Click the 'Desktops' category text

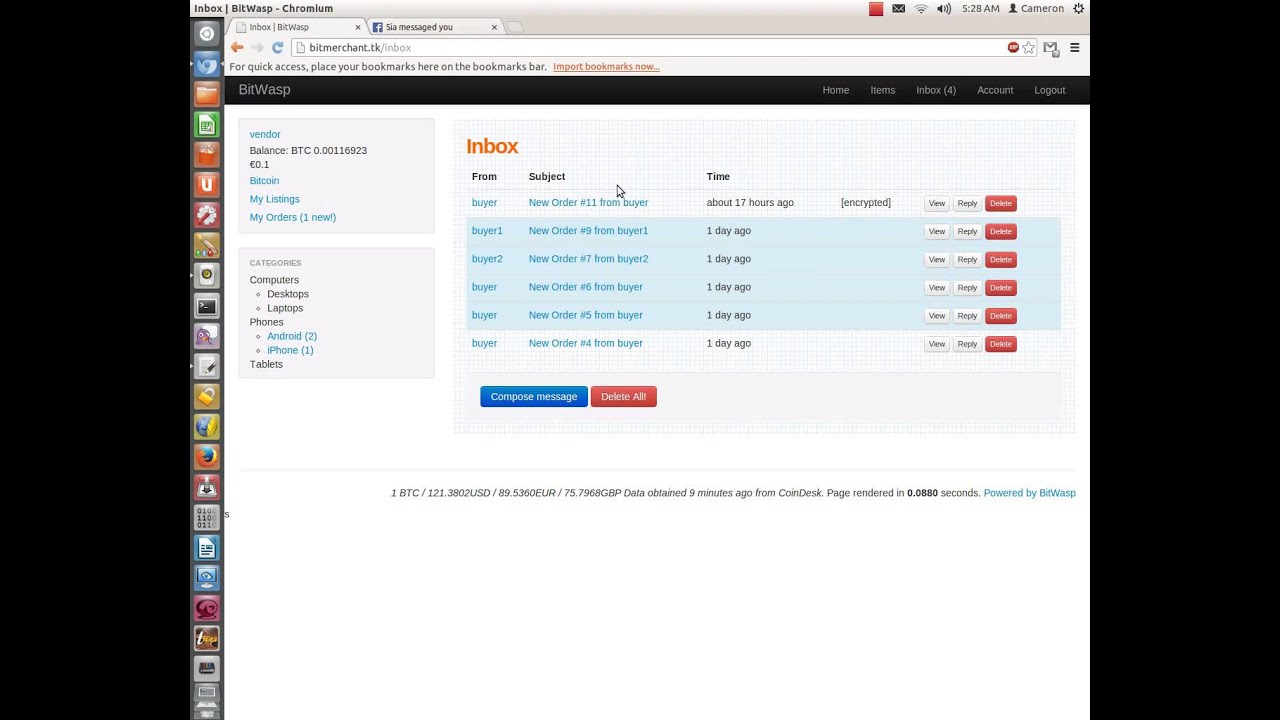click(x=288, y=294)
